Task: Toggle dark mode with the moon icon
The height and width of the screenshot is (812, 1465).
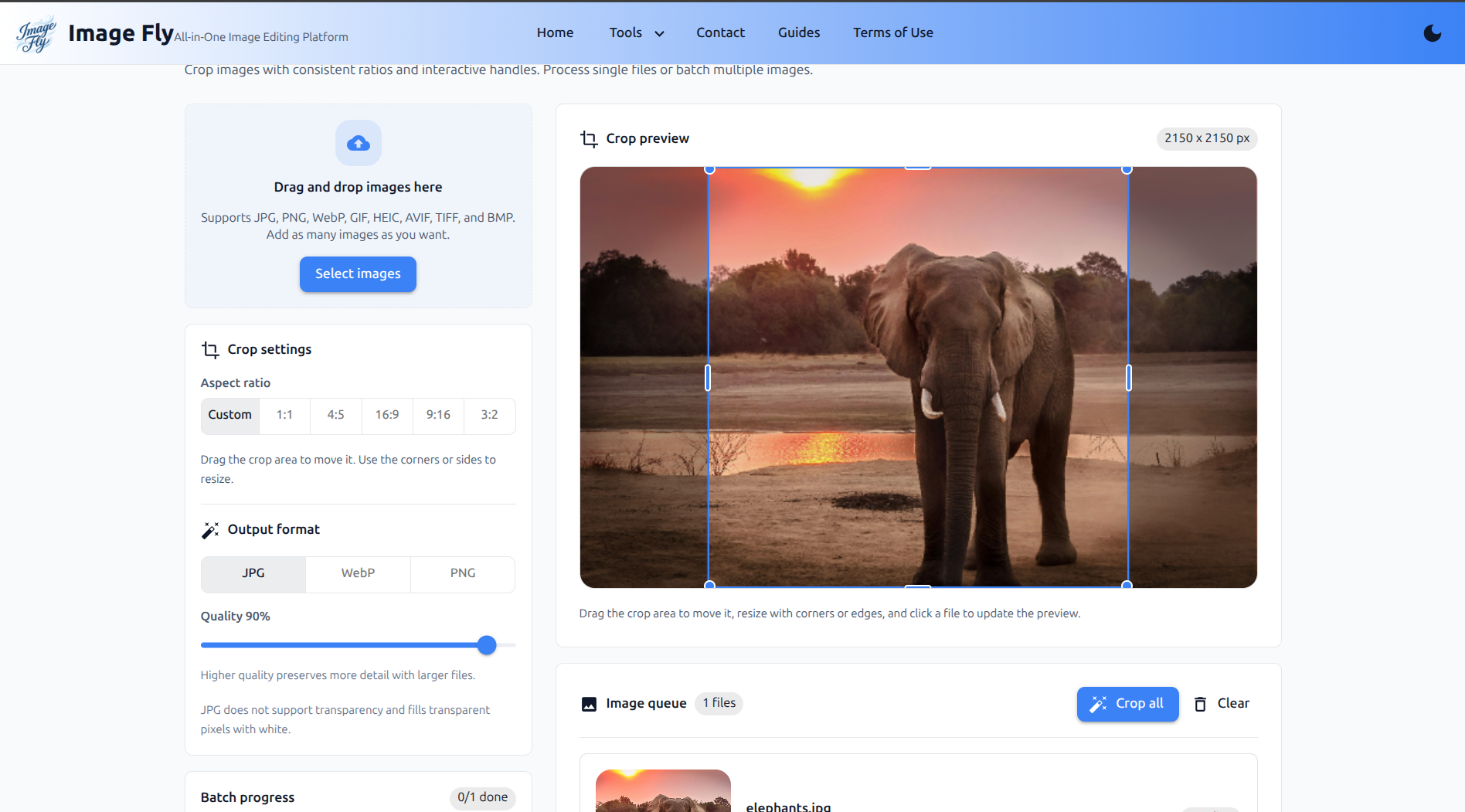Action: pyautogui.click(x=1433, y=32)
